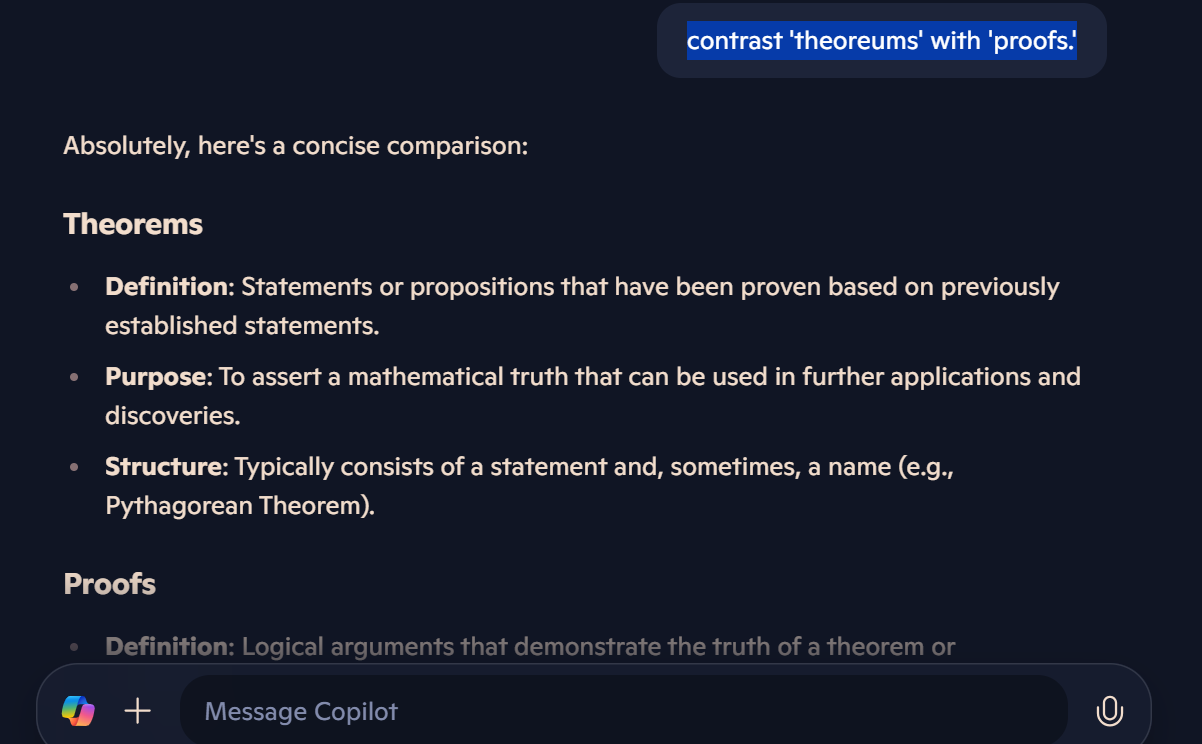Focus the Message Copilot input field
The height and width of the screenshot is (744, 1202).
(x=620, y=711)
